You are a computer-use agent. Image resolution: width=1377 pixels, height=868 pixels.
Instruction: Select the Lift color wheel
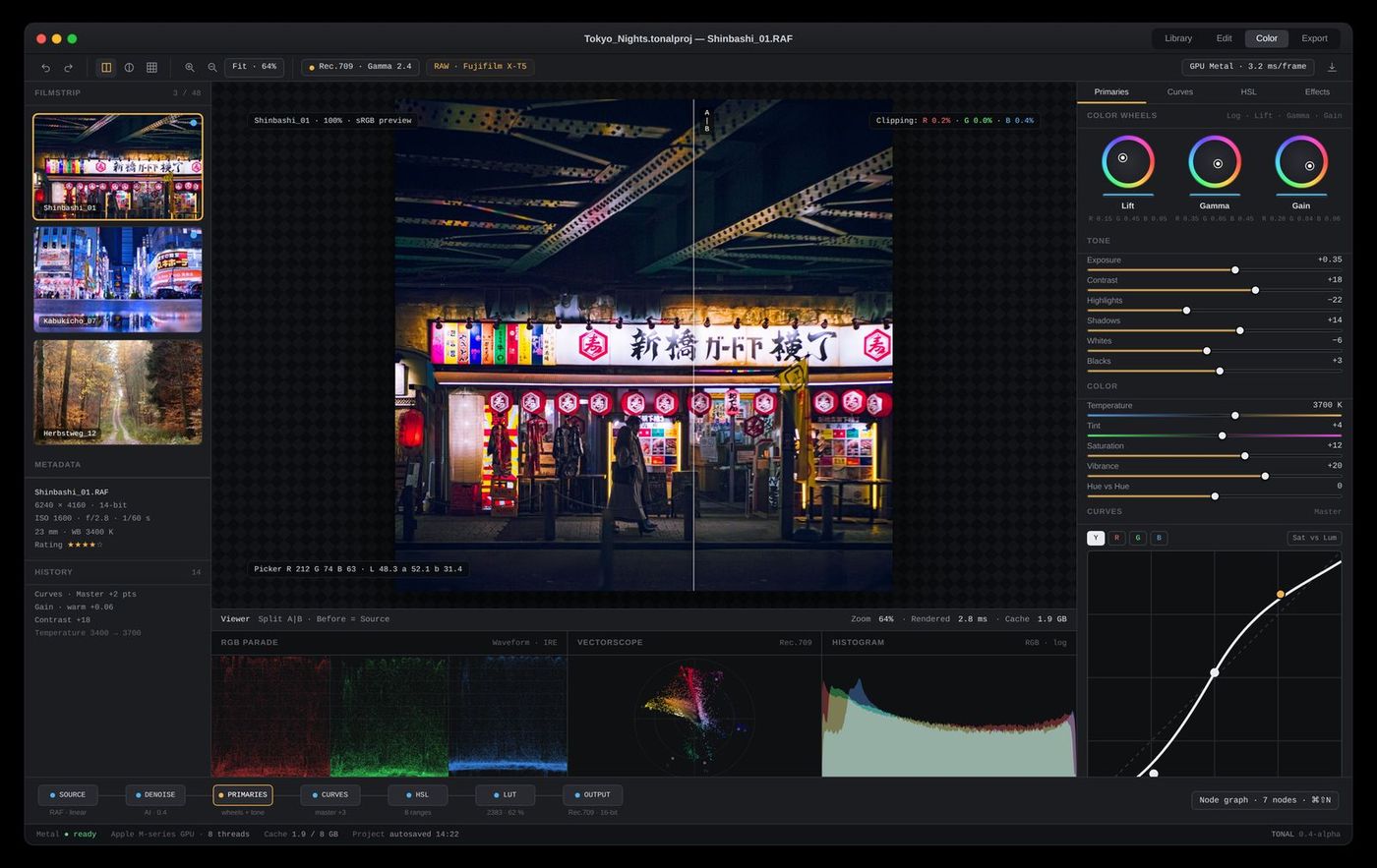[x=1127, y=162]
